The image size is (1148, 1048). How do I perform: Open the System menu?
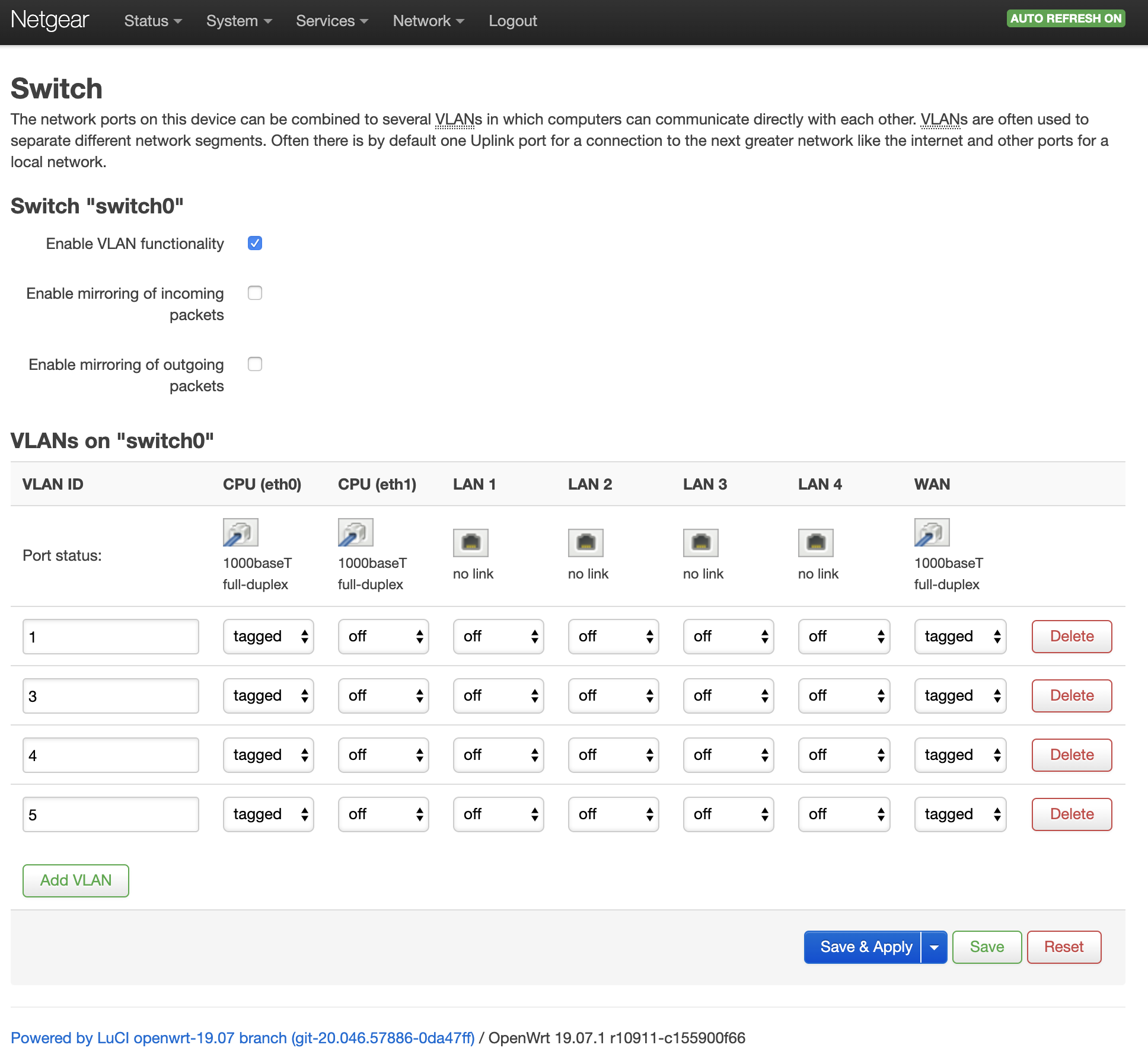[239, 21]
